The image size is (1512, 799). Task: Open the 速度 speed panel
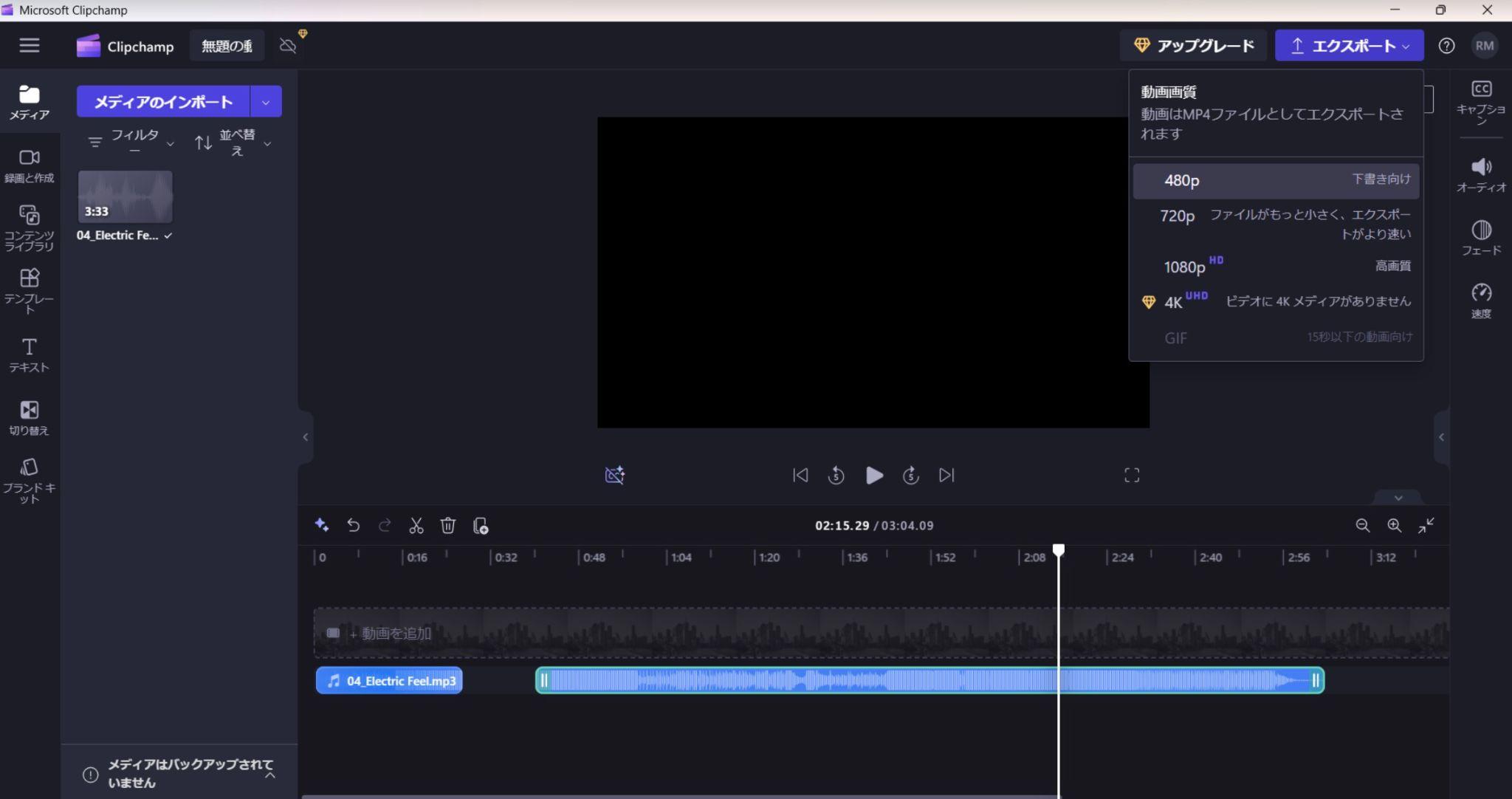pyautogui.click(x=1481, y=301)
